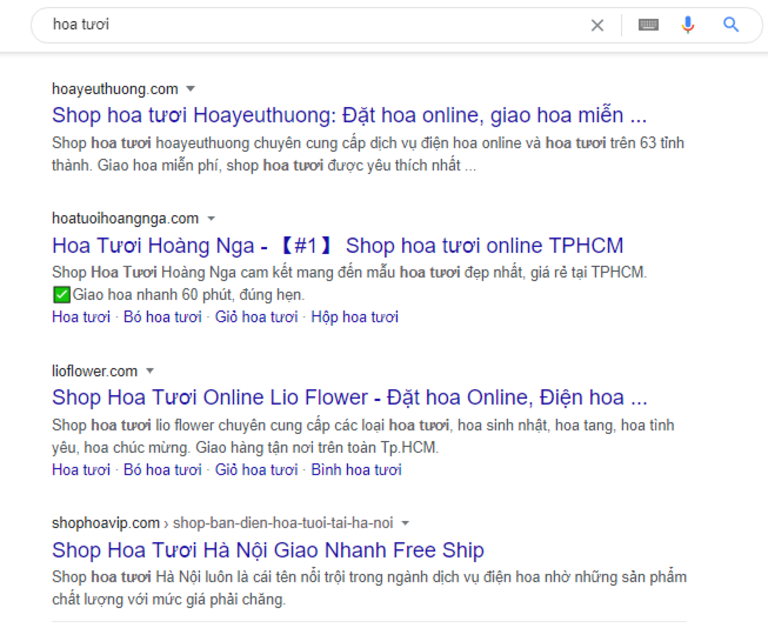The width and height of the screenshot is (768, 628).
Task: Open 'Hộp hoa tươi' sitelink
Action: (x=354, y=317)
